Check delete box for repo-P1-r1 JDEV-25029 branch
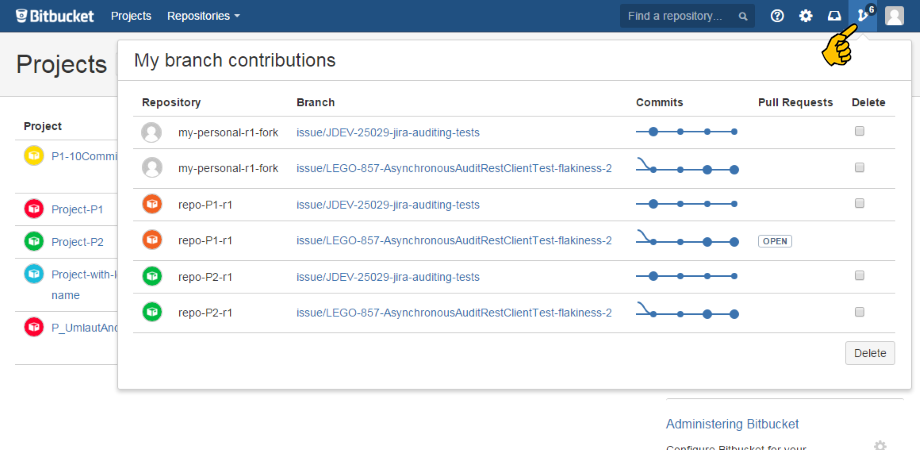The width and height of the screenshot is (920, 450). point(860,204)
